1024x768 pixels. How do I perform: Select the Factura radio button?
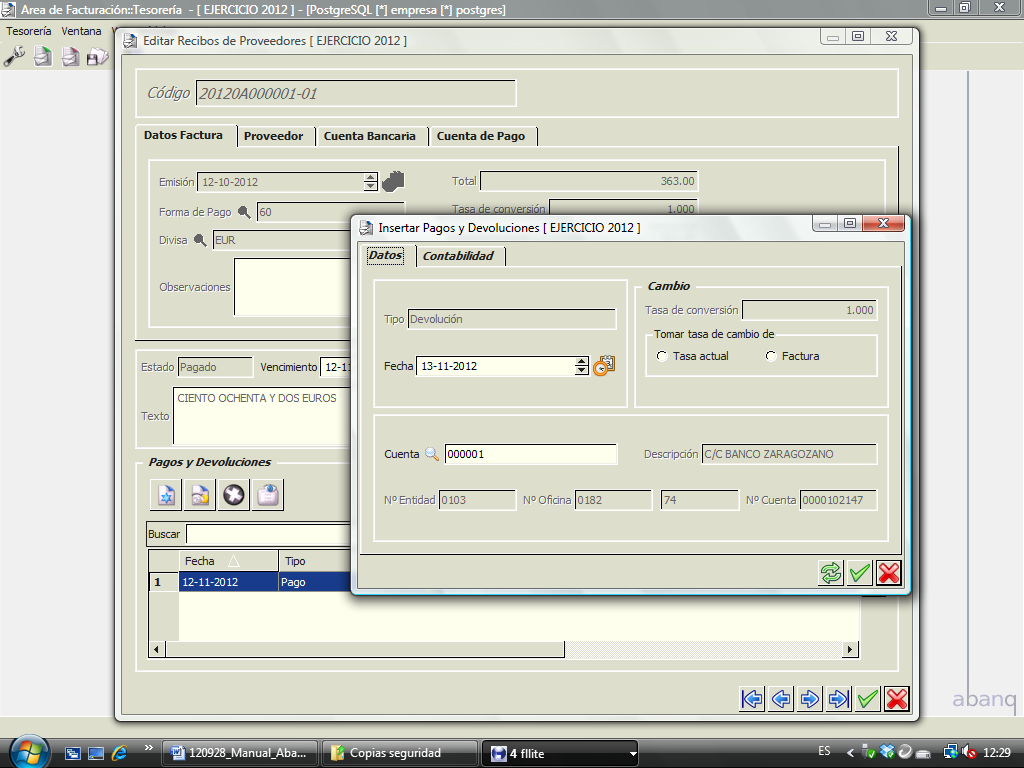click(771, 356)
